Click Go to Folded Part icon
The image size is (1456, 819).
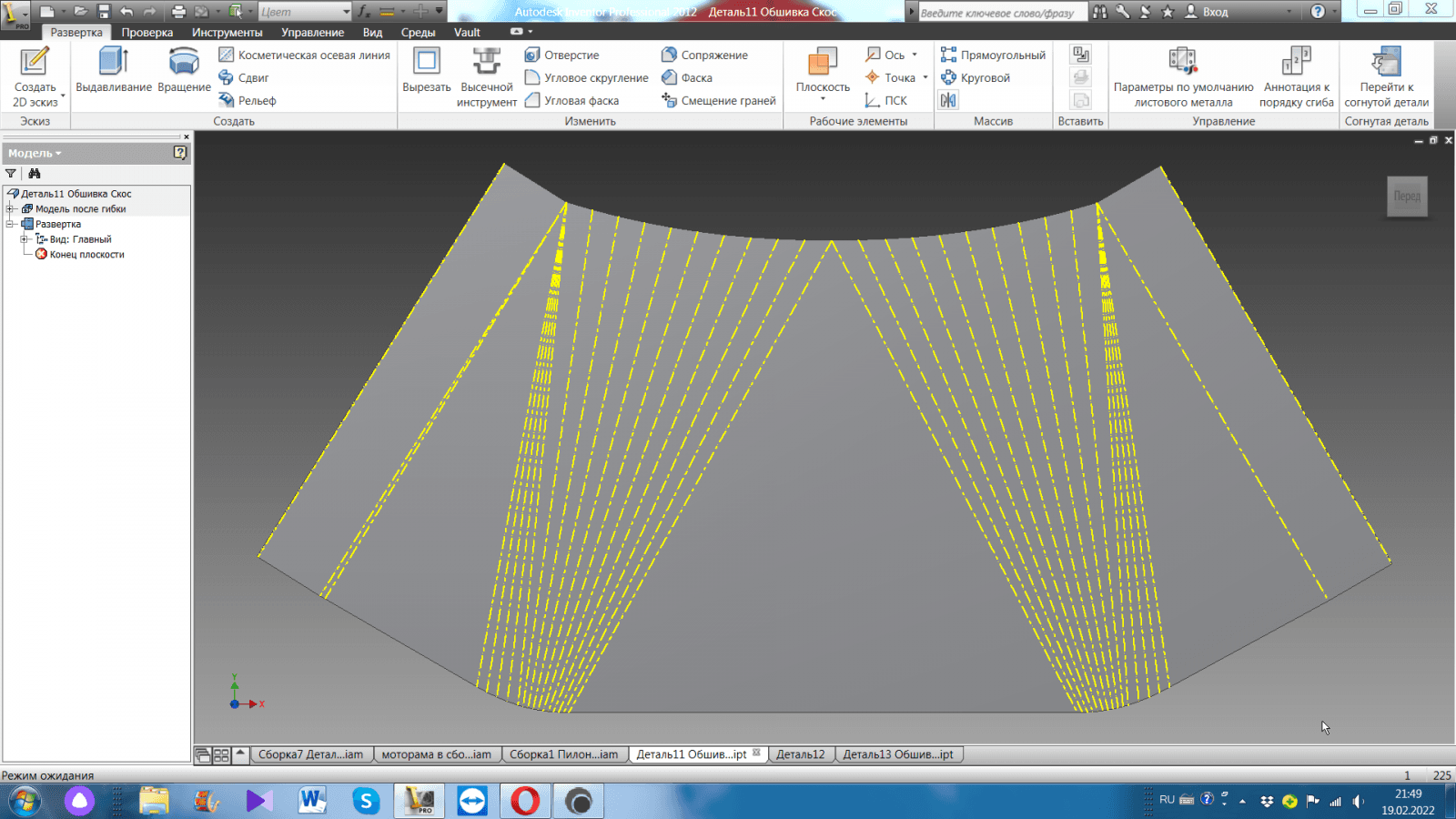[1386, 76]
